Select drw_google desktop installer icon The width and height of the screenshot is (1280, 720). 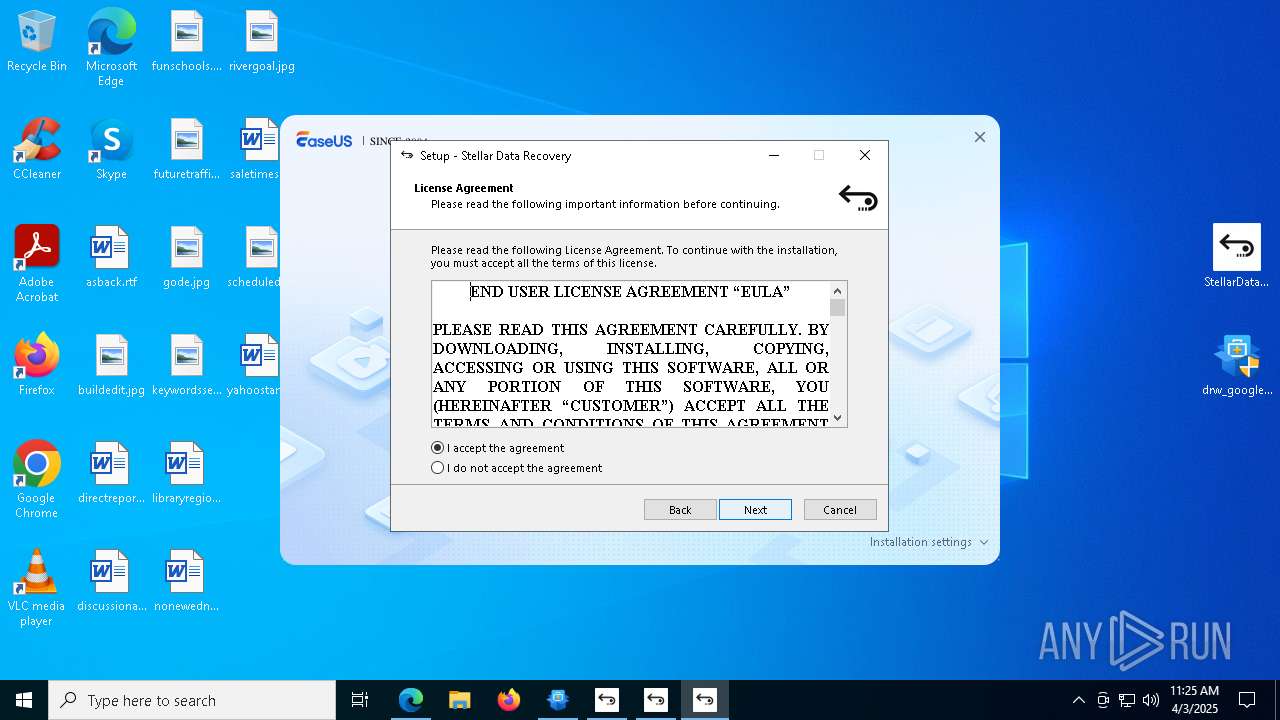pyautogui.click(x=1237, y=364)
